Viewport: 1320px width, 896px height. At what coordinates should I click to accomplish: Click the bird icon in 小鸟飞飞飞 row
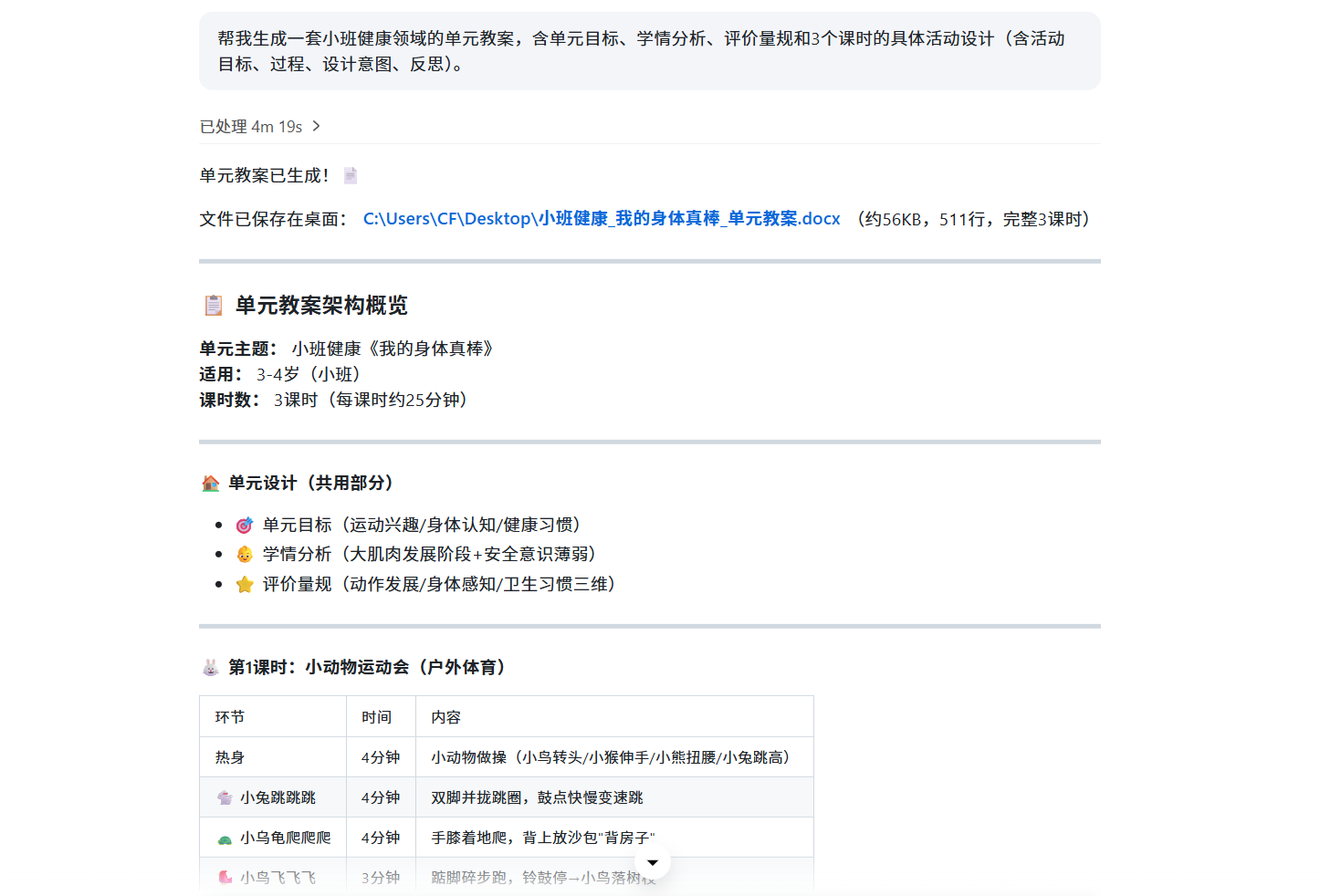click(x=225, y=878)
